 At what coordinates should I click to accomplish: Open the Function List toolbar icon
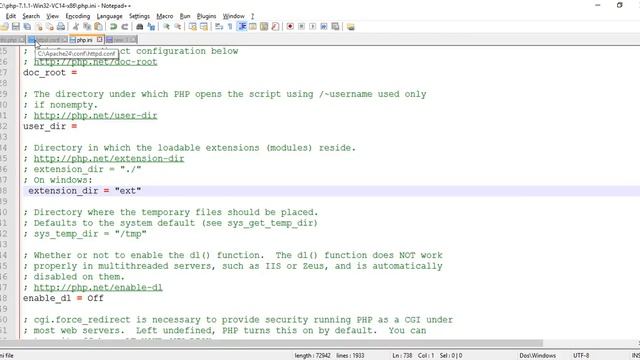(x=275, y=27)
